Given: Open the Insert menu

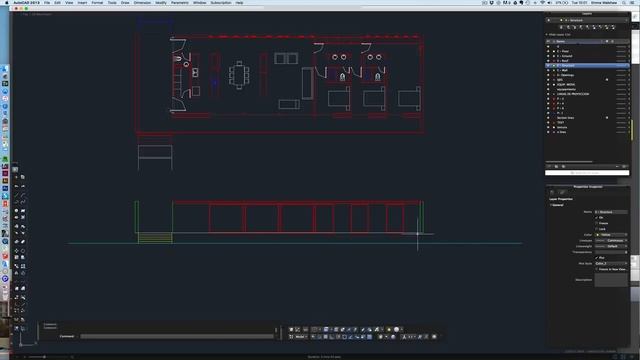Looking at the screenshot, I should [x=82, y=2].
